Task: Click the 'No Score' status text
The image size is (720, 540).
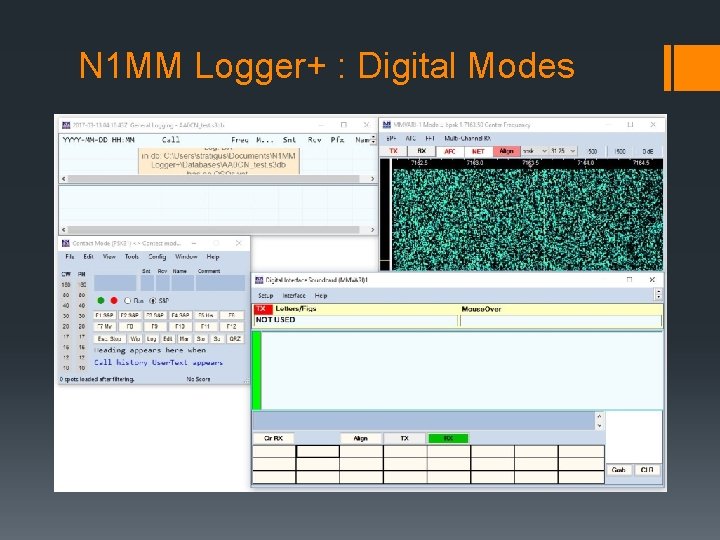Action: pos(198,379)
